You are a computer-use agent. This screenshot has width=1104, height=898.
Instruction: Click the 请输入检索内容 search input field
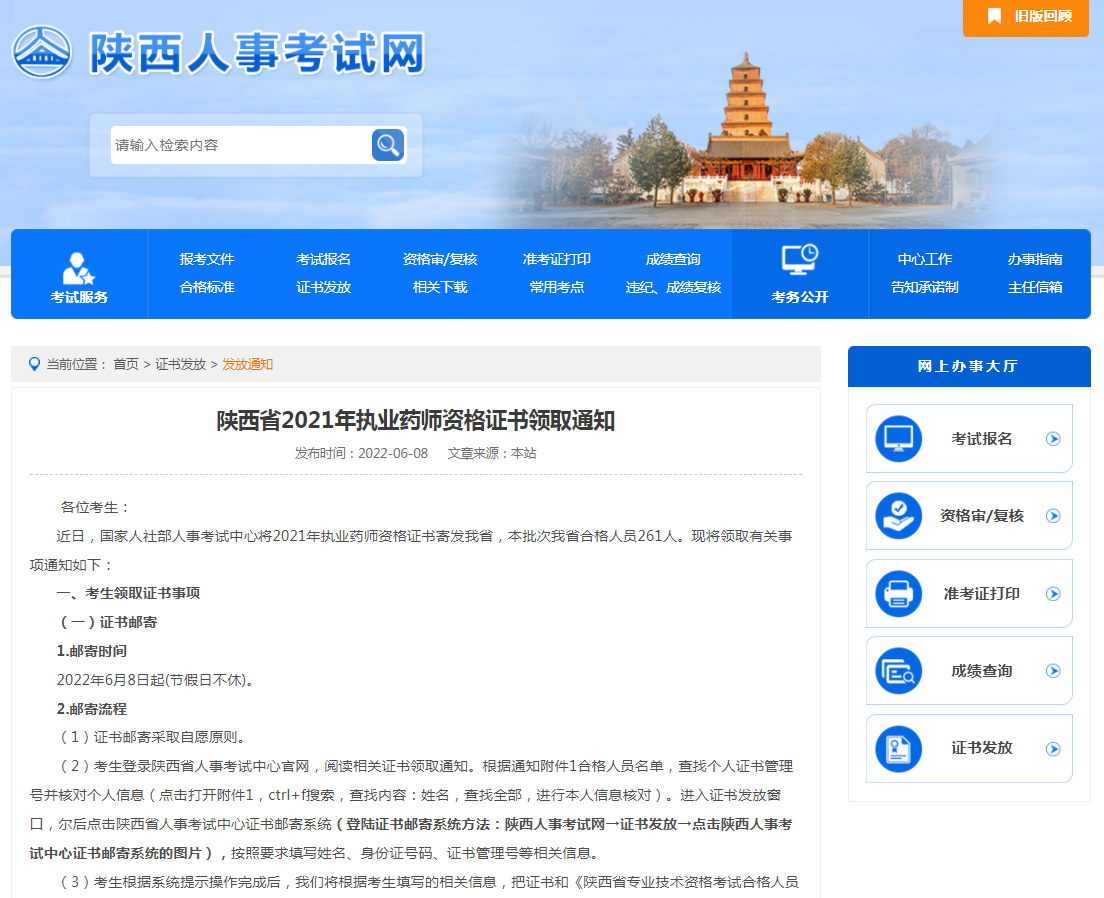(x=240, y=145)
